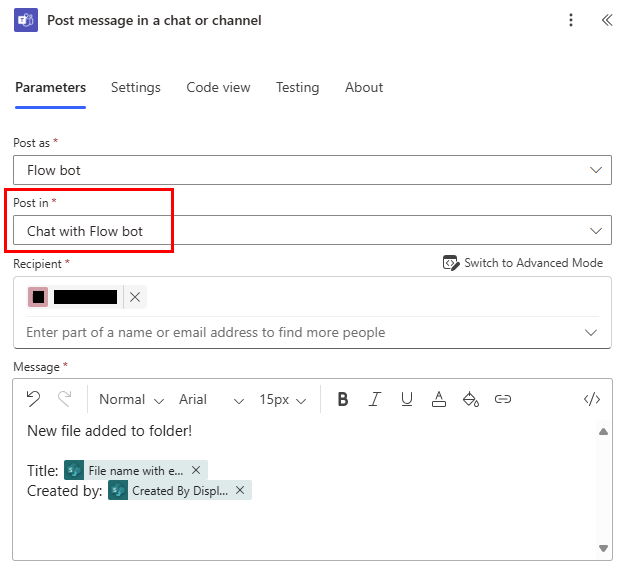This screenshot has width=623, height=585.
Task: Open the background fill color picker
Action: 471,399
